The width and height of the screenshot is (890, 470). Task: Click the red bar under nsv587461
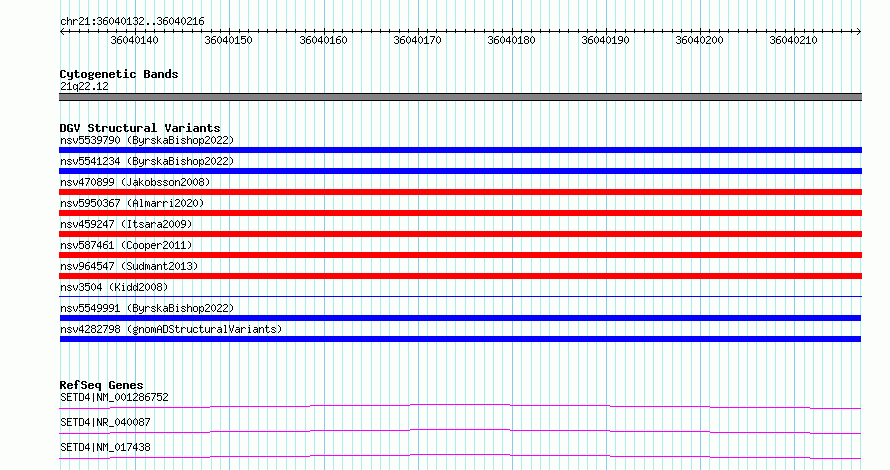460,255
